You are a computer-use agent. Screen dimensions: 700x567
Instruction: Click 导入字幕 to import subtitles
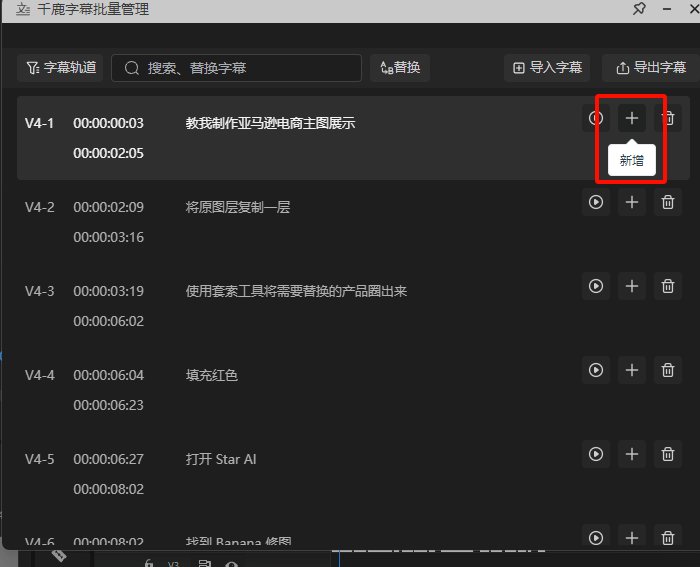click(547, 68)
